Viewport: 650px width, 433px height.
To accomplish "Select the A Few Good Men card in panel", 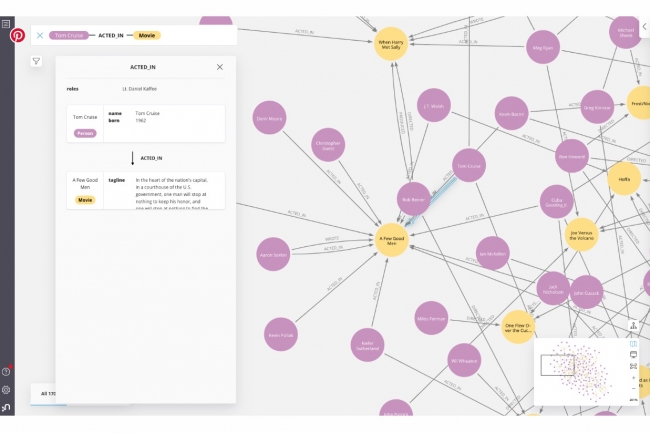I will (x=146, y=191).
